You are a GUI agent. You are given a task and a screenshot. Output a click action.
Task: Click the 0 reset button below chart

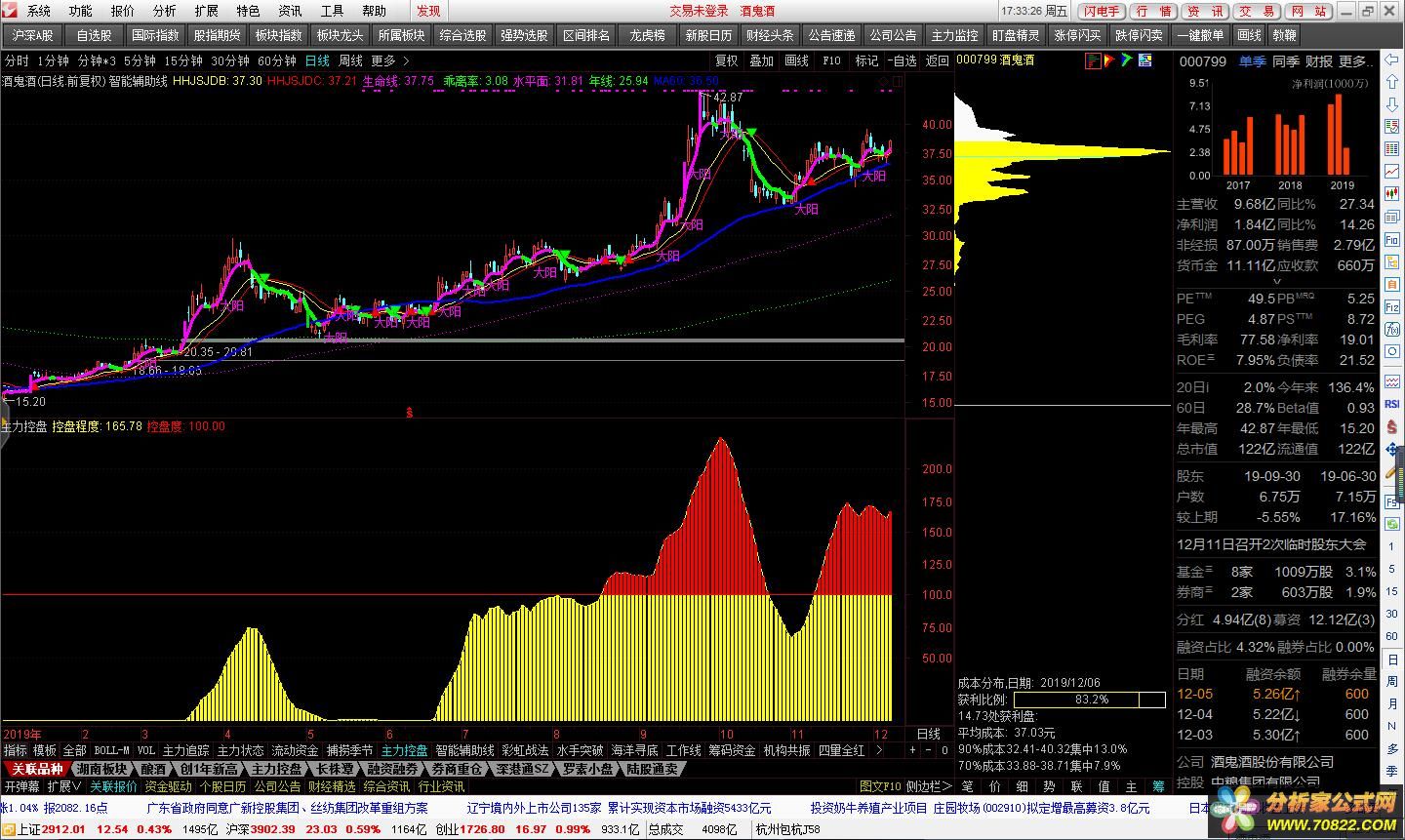[x=944, y=751]
